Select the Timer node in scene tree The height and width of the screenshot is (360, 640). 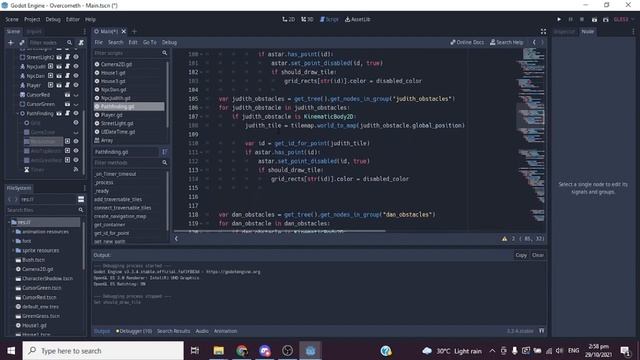click(x=37, y=169)
